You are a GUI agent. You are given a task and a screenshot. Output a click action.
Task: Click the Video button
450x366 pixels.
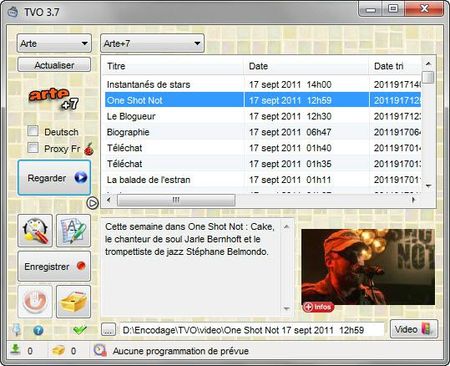click(x=414, y=329)
